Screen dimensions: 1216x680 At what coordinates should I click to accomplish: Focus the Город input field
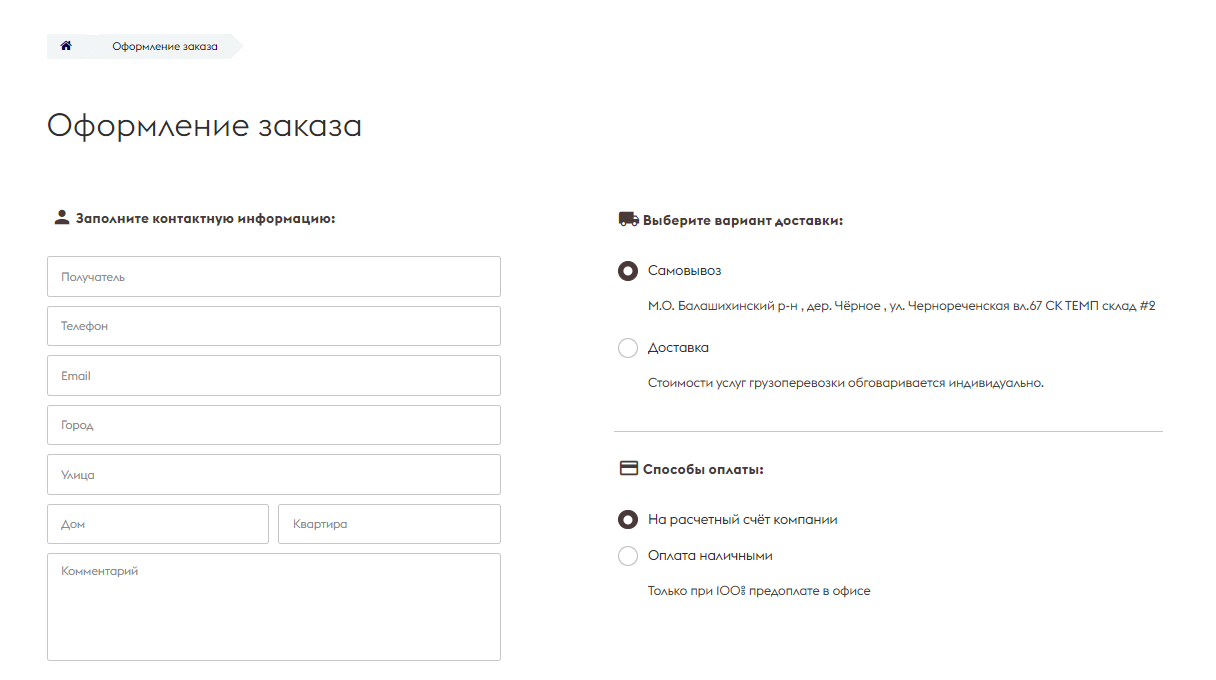coord(274,425)
